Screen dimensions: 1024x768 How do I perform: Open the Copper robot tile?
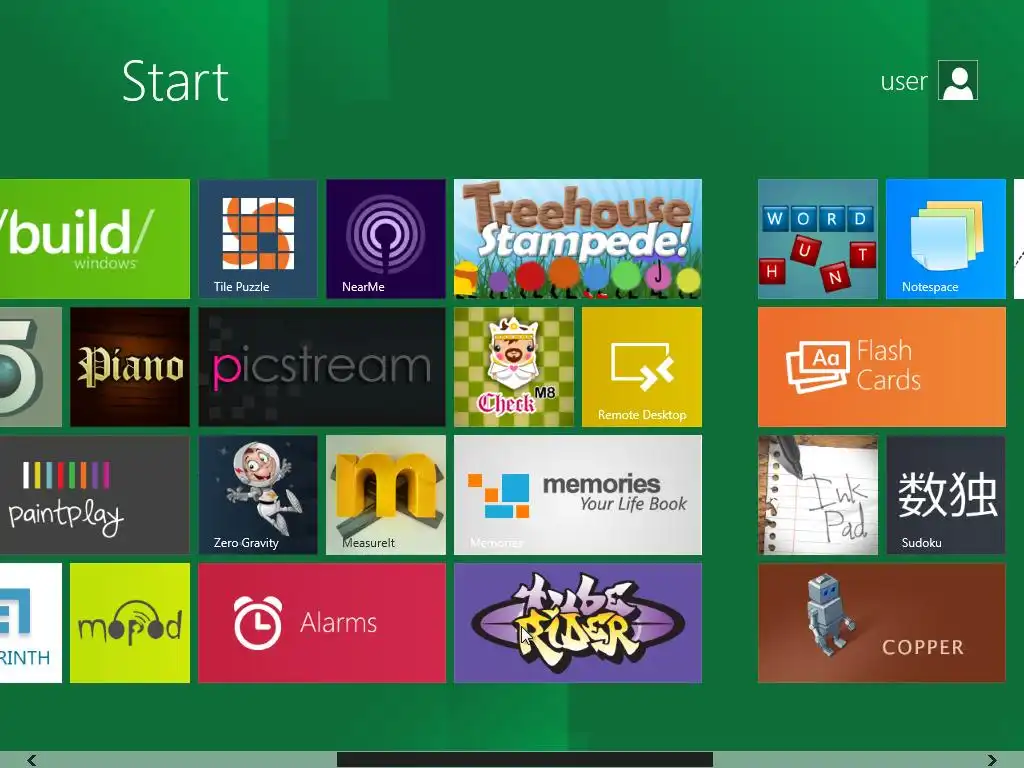[x=882, y=623]
